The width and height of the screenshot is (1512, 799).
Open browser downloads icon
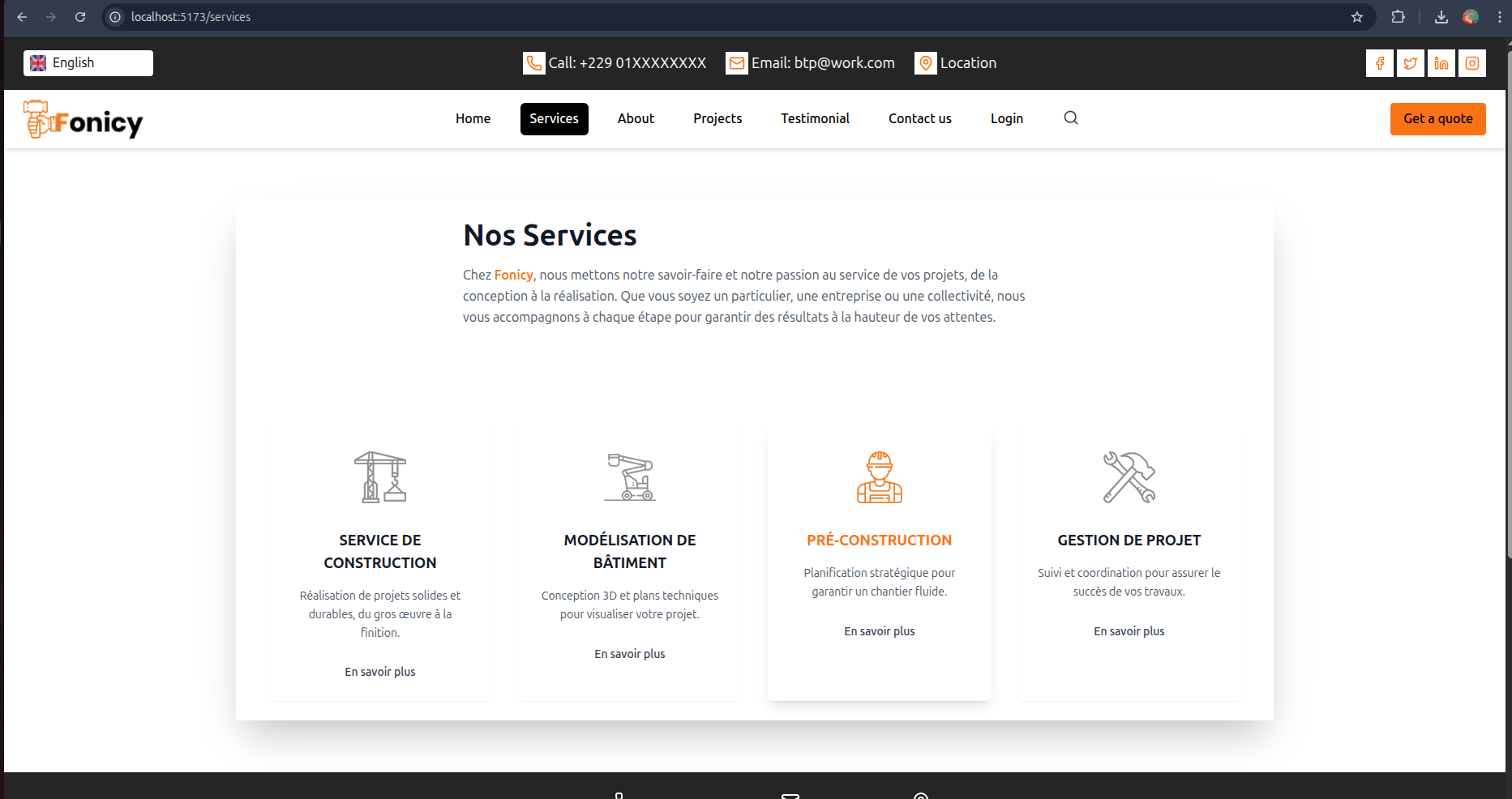point(1441,17)
